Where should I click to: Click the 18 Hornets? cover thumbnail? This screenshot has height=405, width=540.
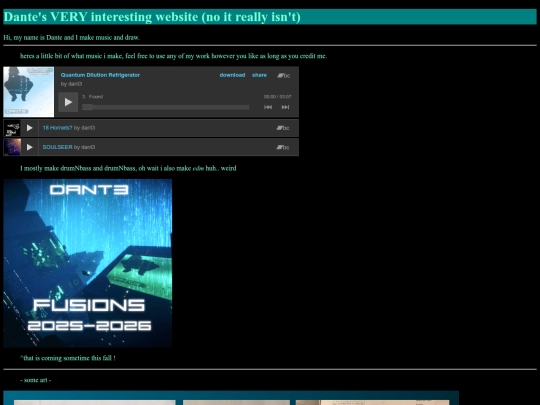click(12, 128)
